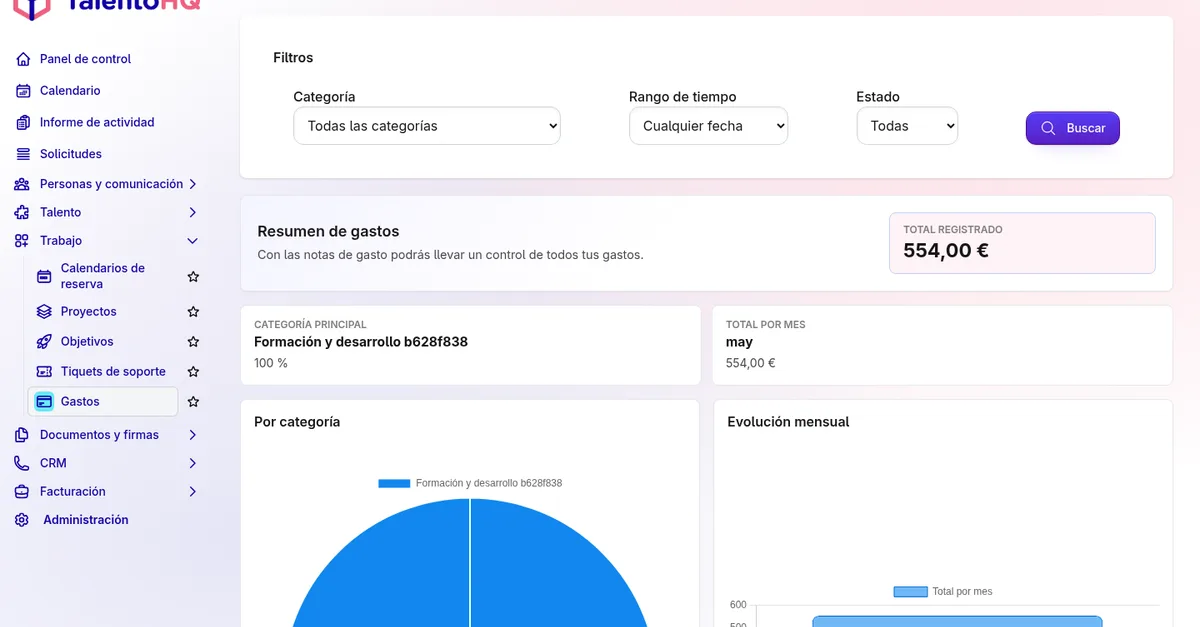Screen dimensions: 1200x627
Task: Click the grid icon beside Trabajo
Action: coord(22,241)
